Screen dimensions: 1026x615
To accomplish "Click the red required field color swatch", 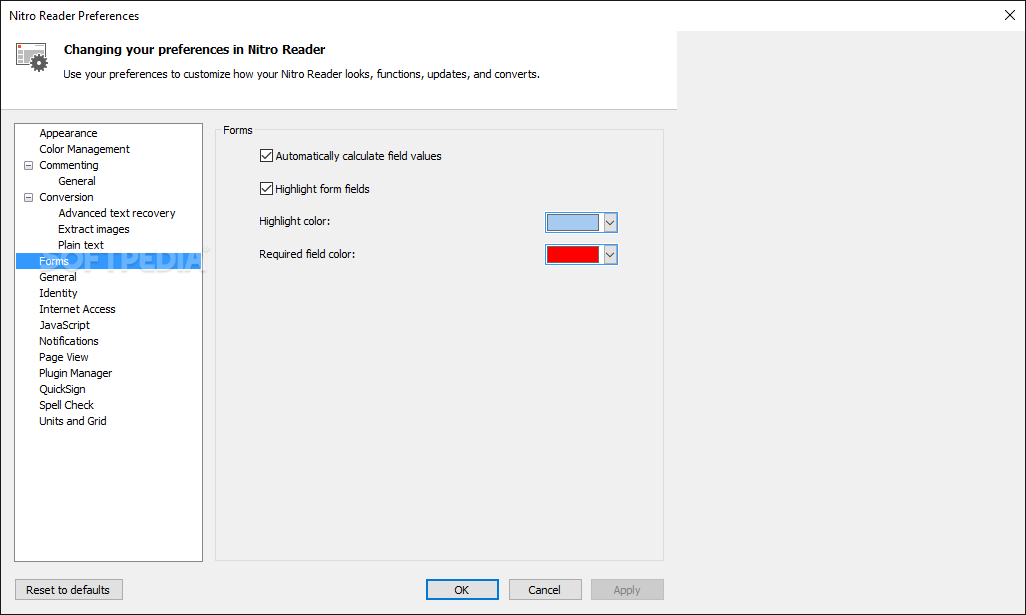I will pos(573,255).
